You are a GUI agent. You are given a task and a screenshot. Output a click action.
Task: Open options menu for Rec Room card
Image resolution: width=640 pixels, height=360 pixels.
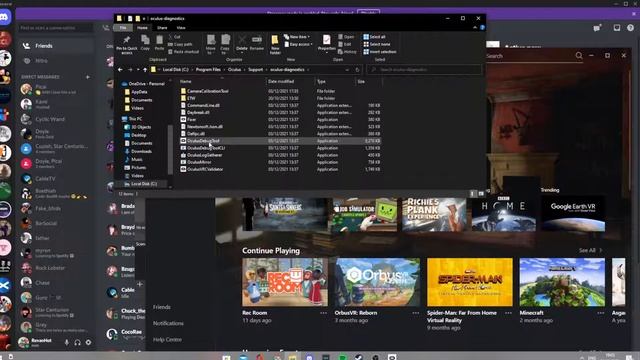click(x=323, y=313)
